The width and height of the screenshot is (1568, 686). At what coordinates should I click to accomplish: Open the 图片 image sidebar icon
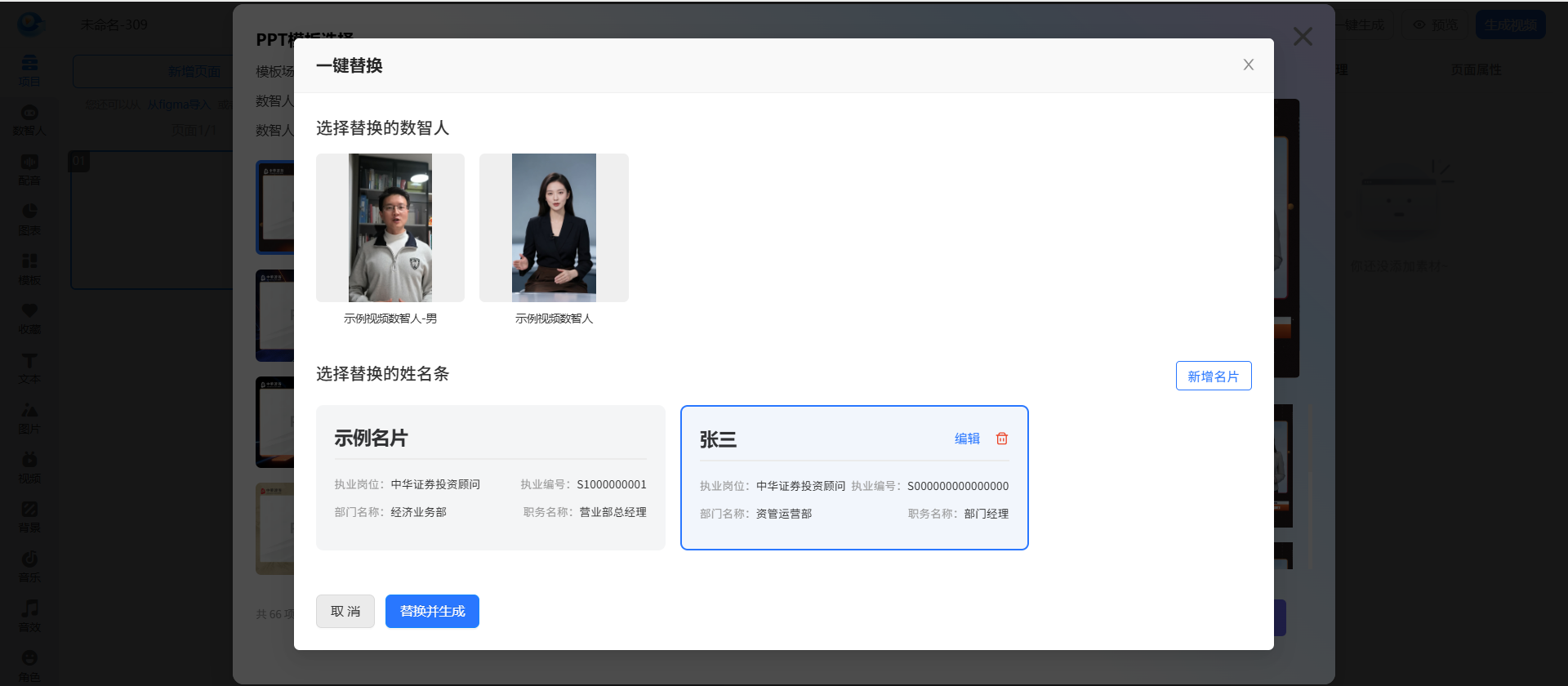(29, 417)
